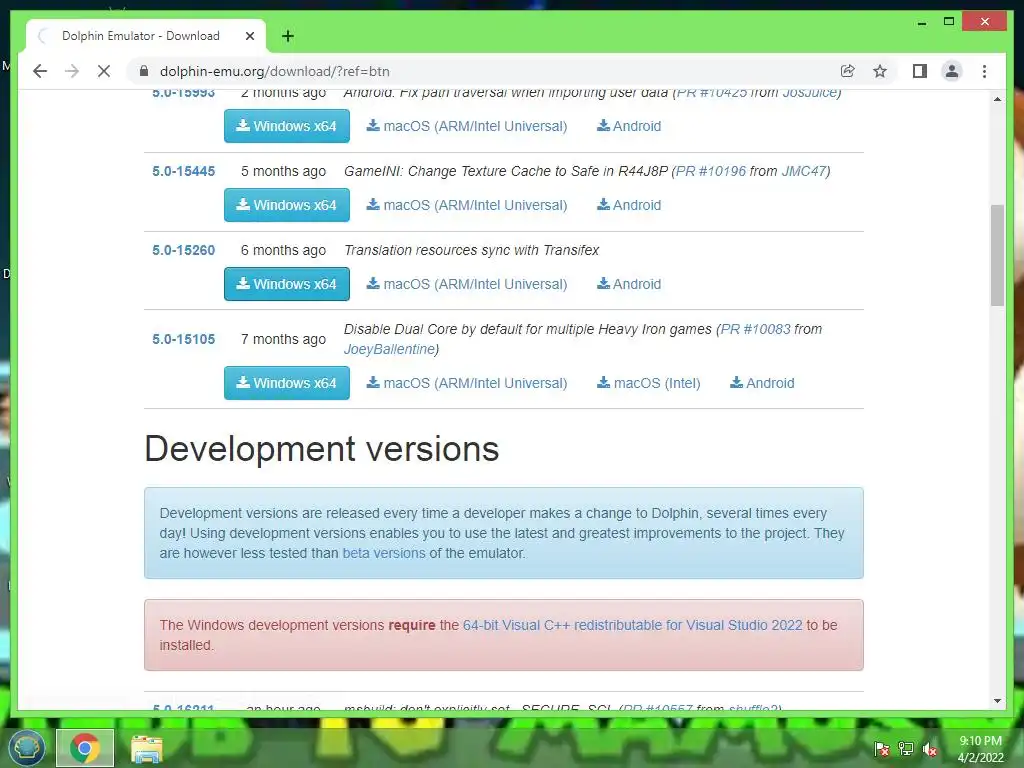Click the network tray icon
This screenshot has width=1024, height=768.
coord(906,748)
